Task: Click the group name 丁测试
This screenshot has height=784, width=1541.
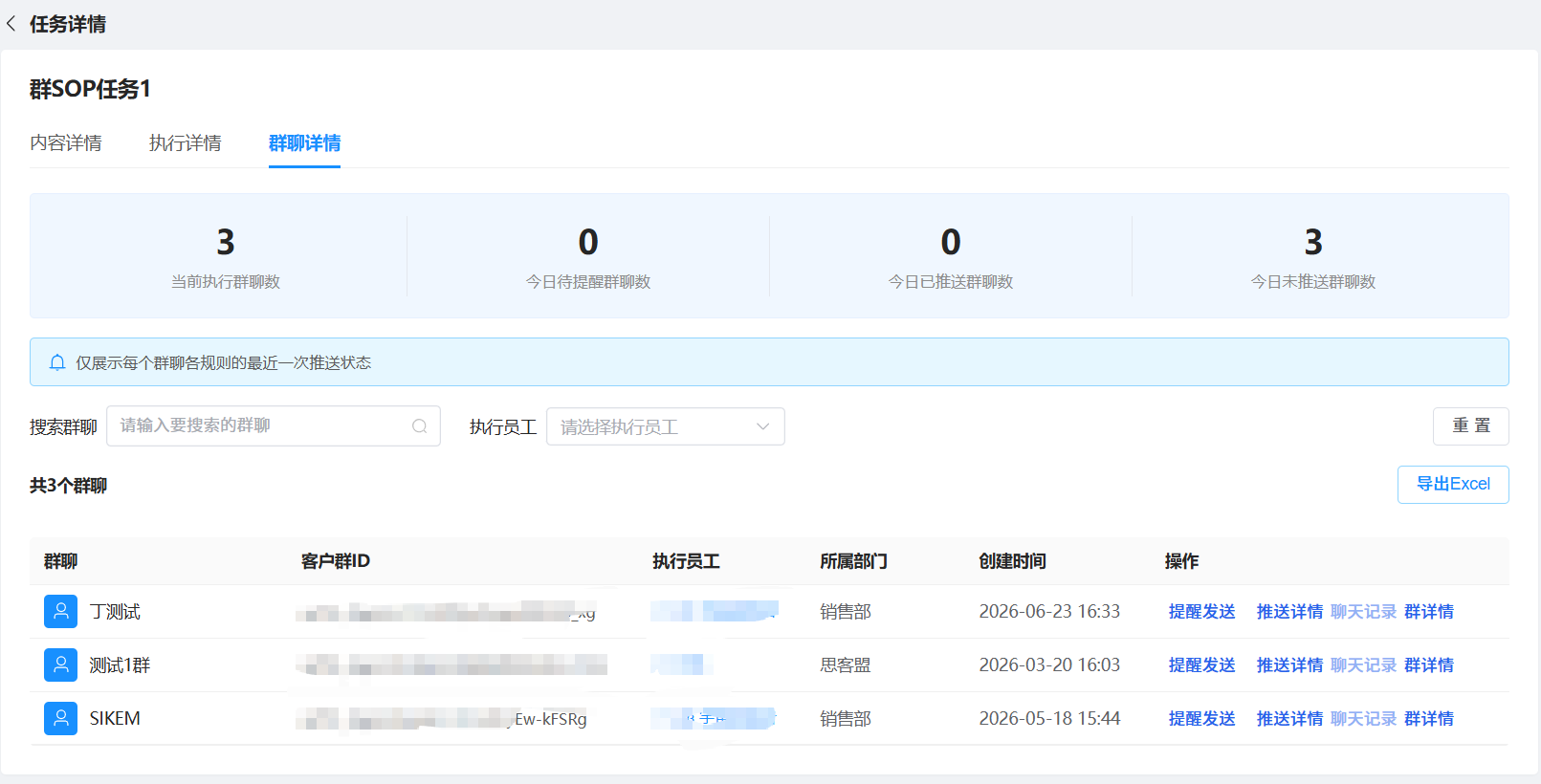Action: (x=115, y=612)
